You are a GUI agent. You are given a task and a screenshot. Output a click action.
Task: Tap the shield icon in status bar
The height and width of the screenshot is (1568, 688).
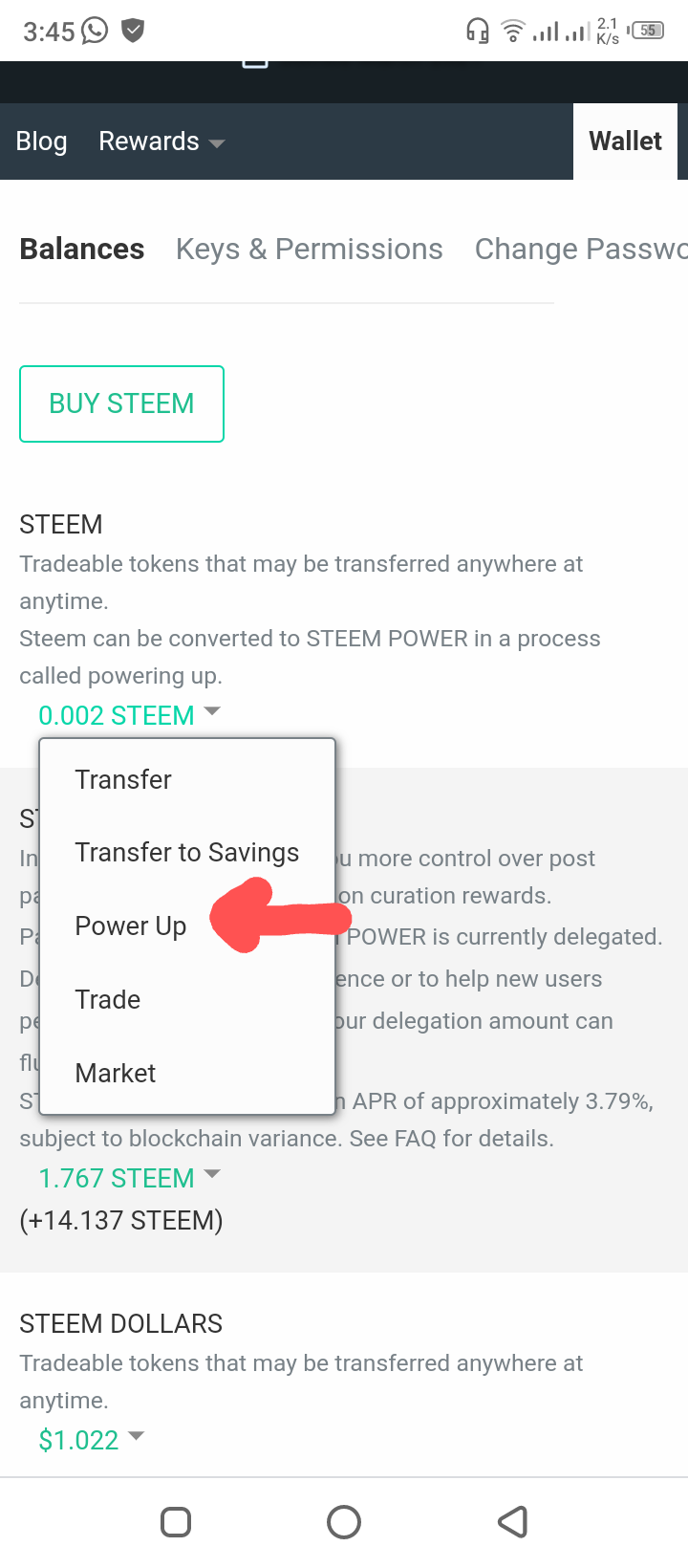pos(134,31)
